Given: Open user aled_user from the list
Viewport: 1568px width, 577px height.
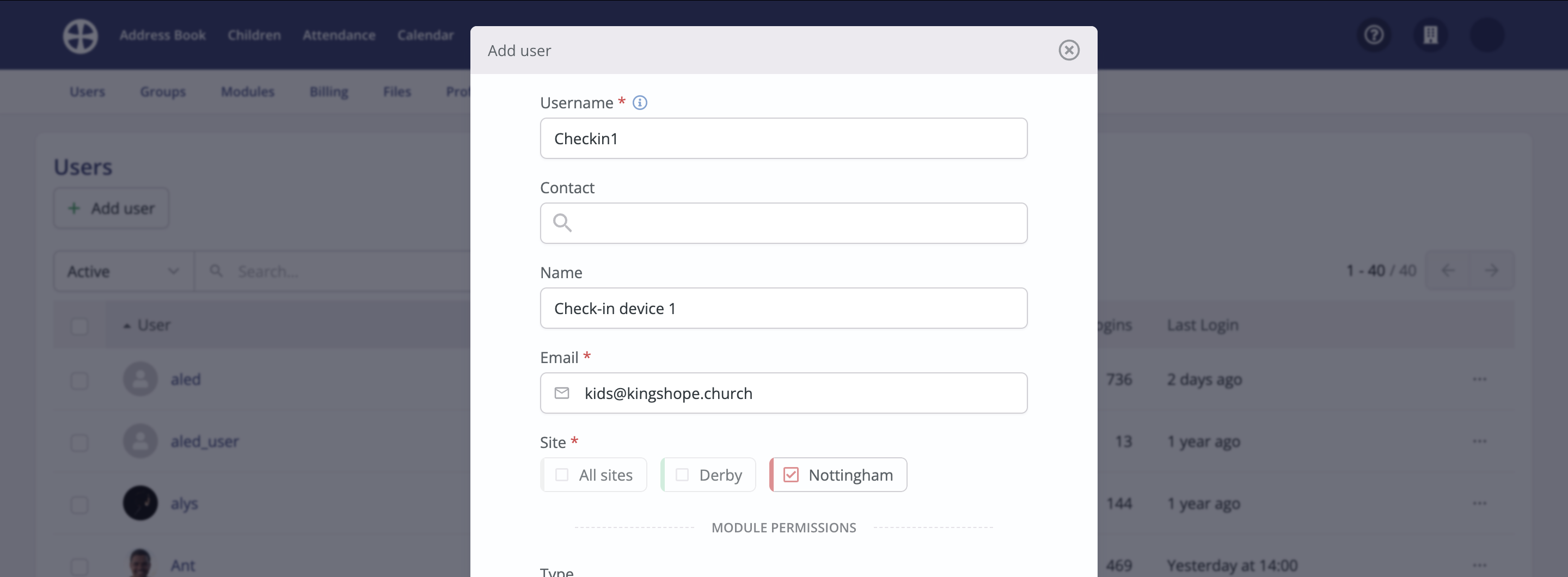Looking at the screenshot, I should click(205, 441).
